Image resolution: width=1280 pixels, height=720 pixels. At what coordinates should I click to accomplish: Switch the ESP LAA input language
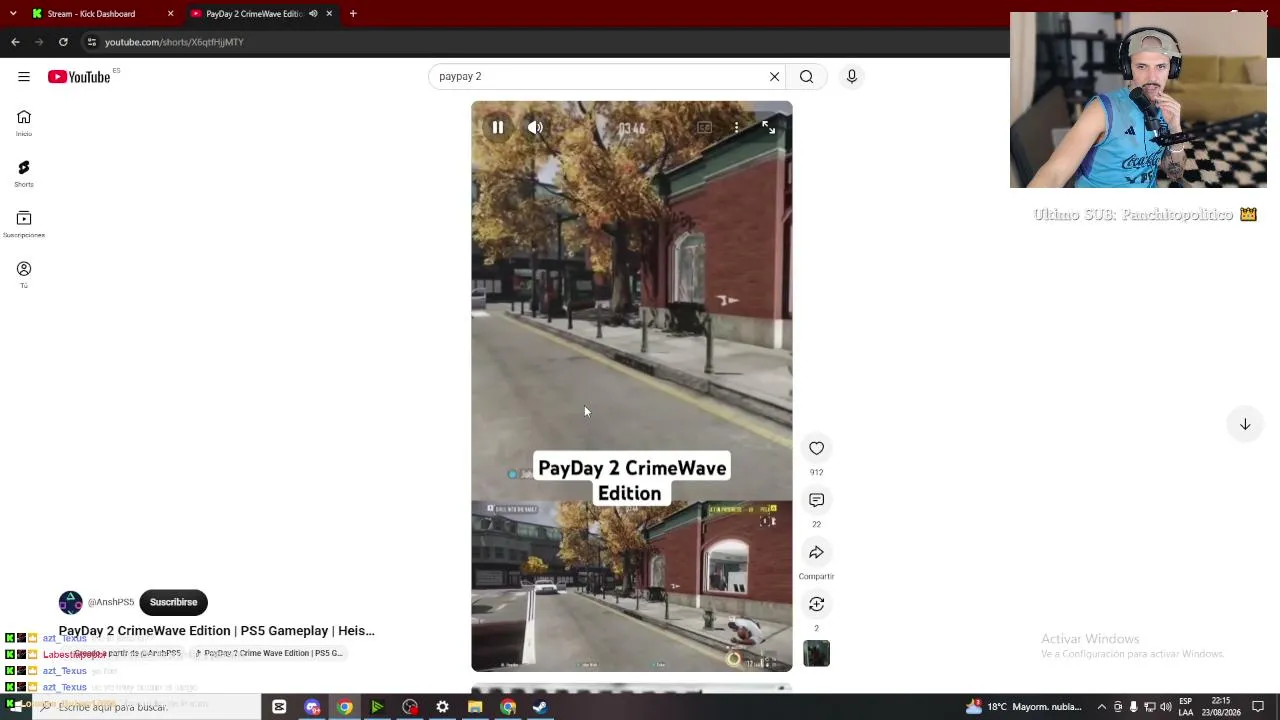click(1186, 707)
